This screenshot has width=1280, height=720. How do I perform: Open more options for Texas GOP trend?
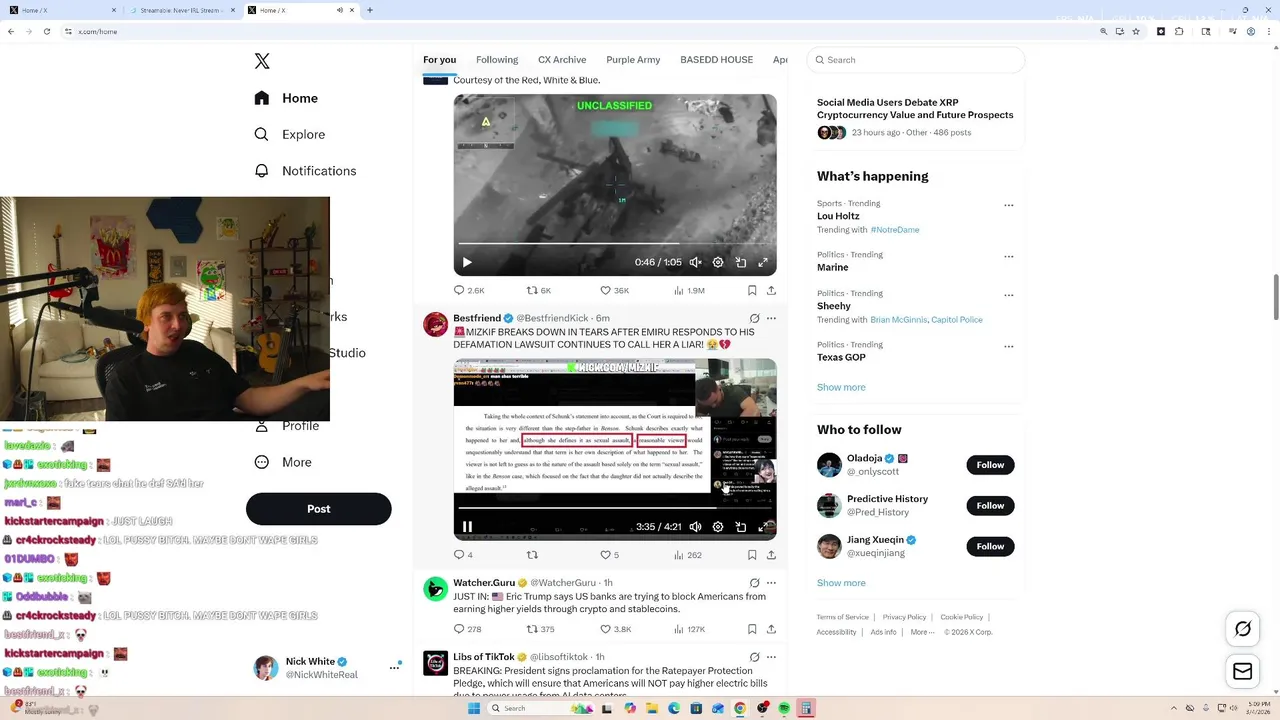click(x=1008, y=346)
